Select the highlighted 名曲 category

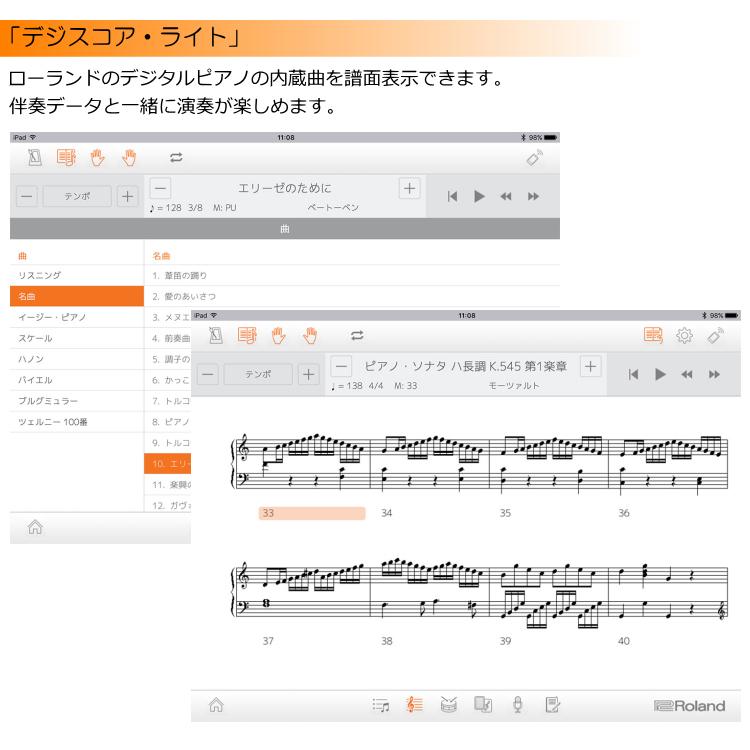click(77, 296)
